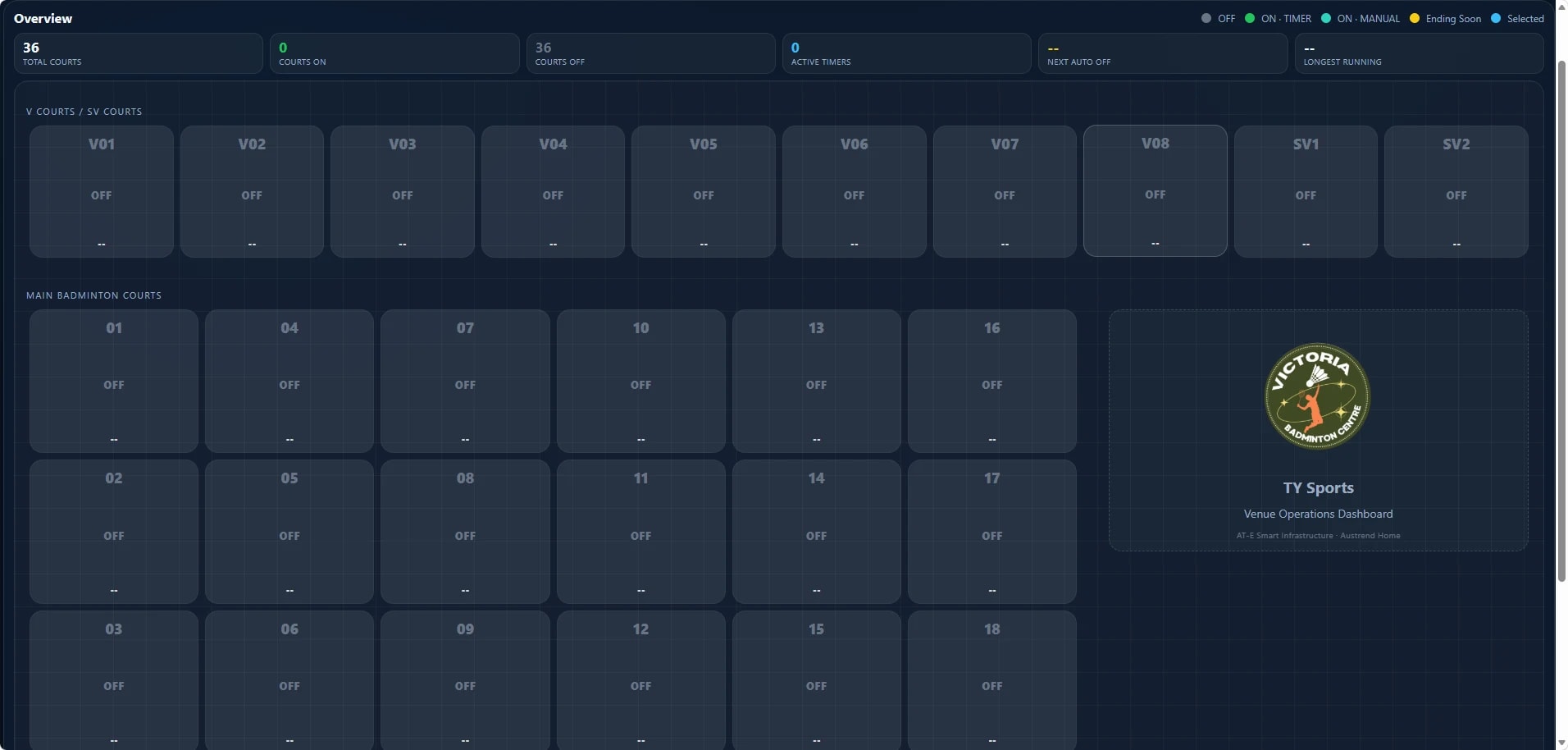Click the 'TY Sports' title text

(x=1318, y=487)
